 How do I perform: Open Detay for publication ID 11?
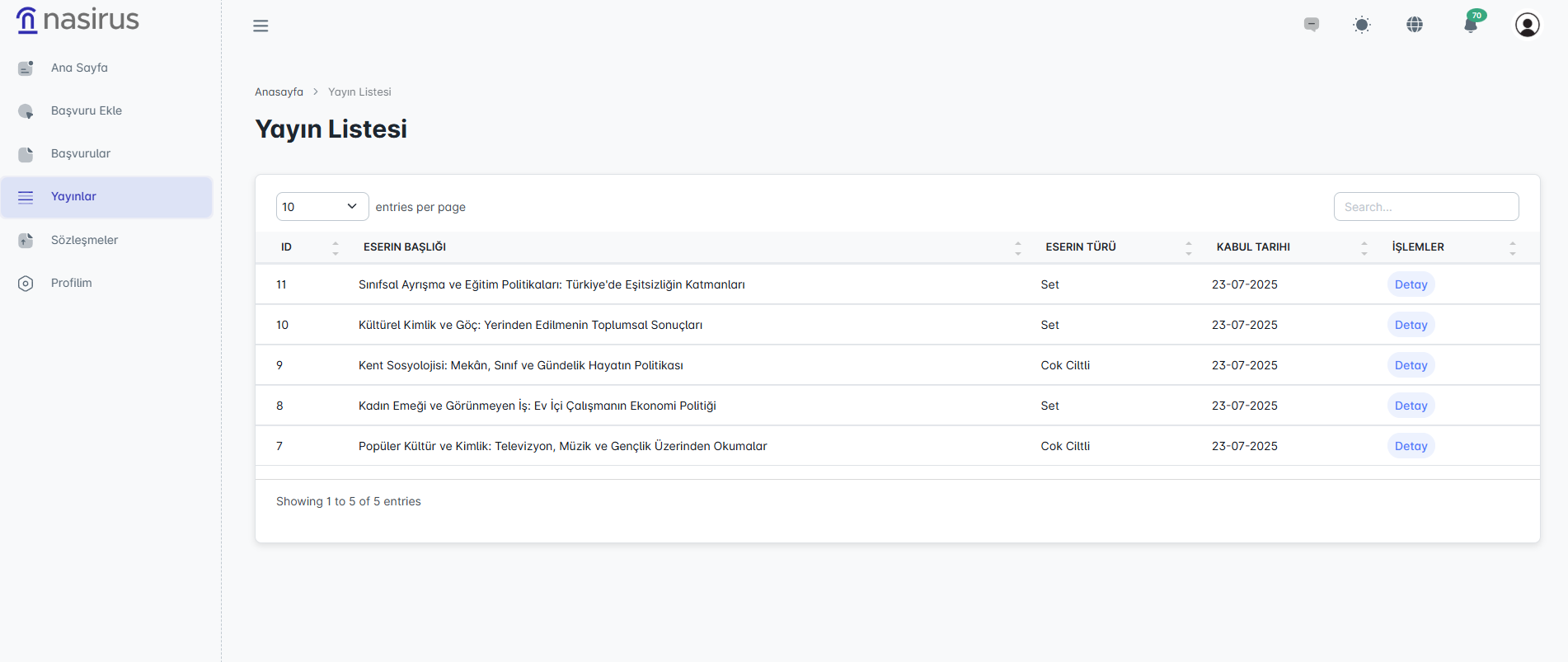pos(1411,284)
